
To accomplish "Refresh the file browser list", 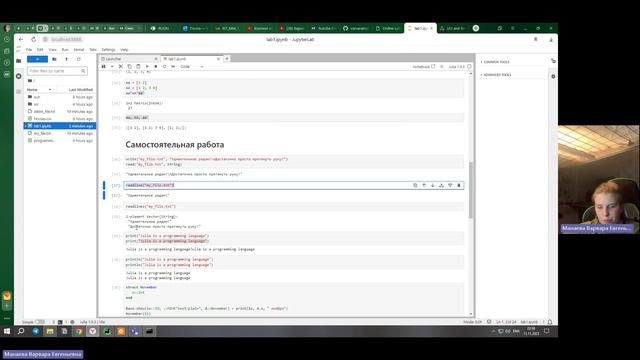I will pyautogui.click(x=79, y=59).
